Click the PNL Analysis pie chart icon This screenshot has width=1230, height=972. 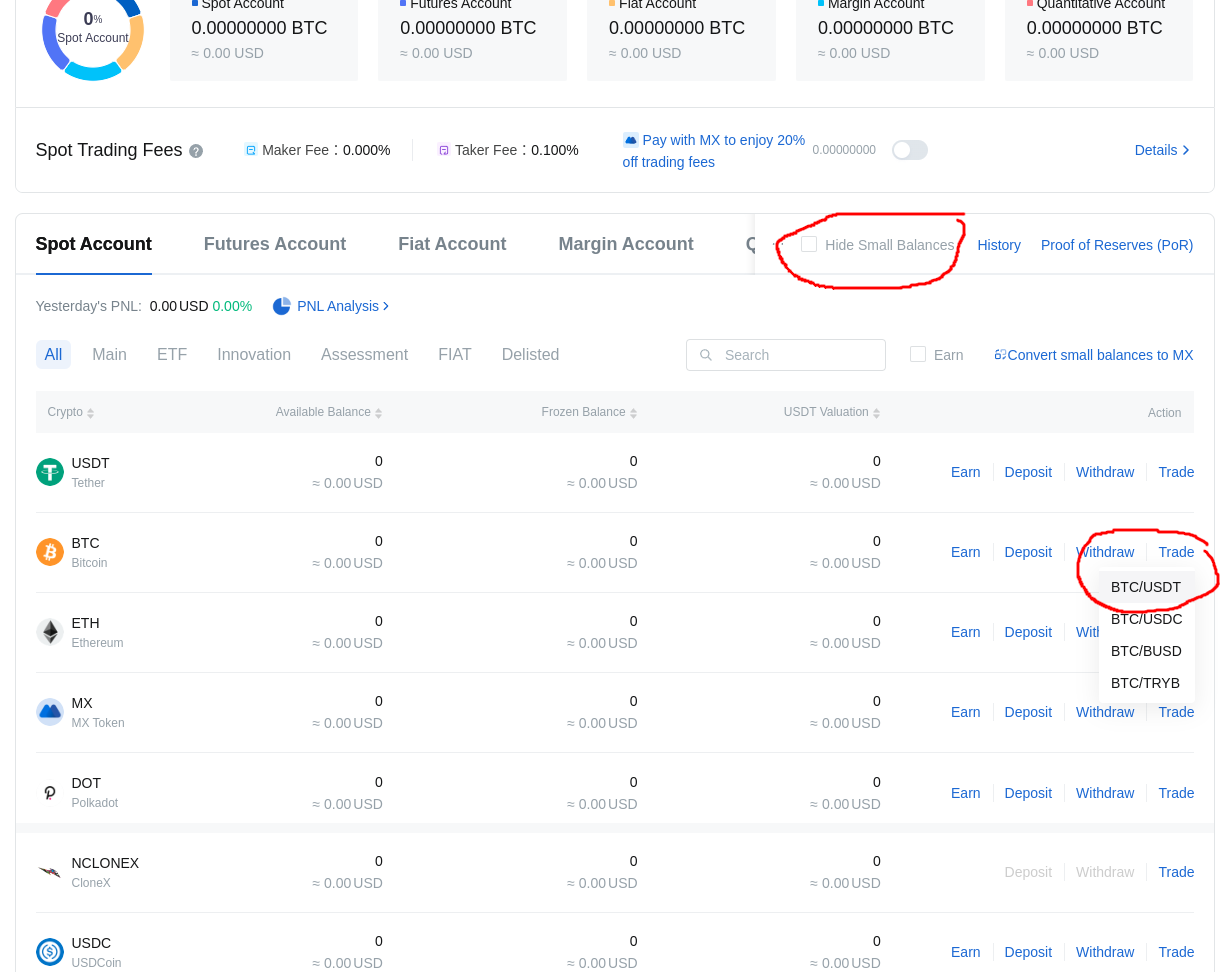[x=282, y=306]
